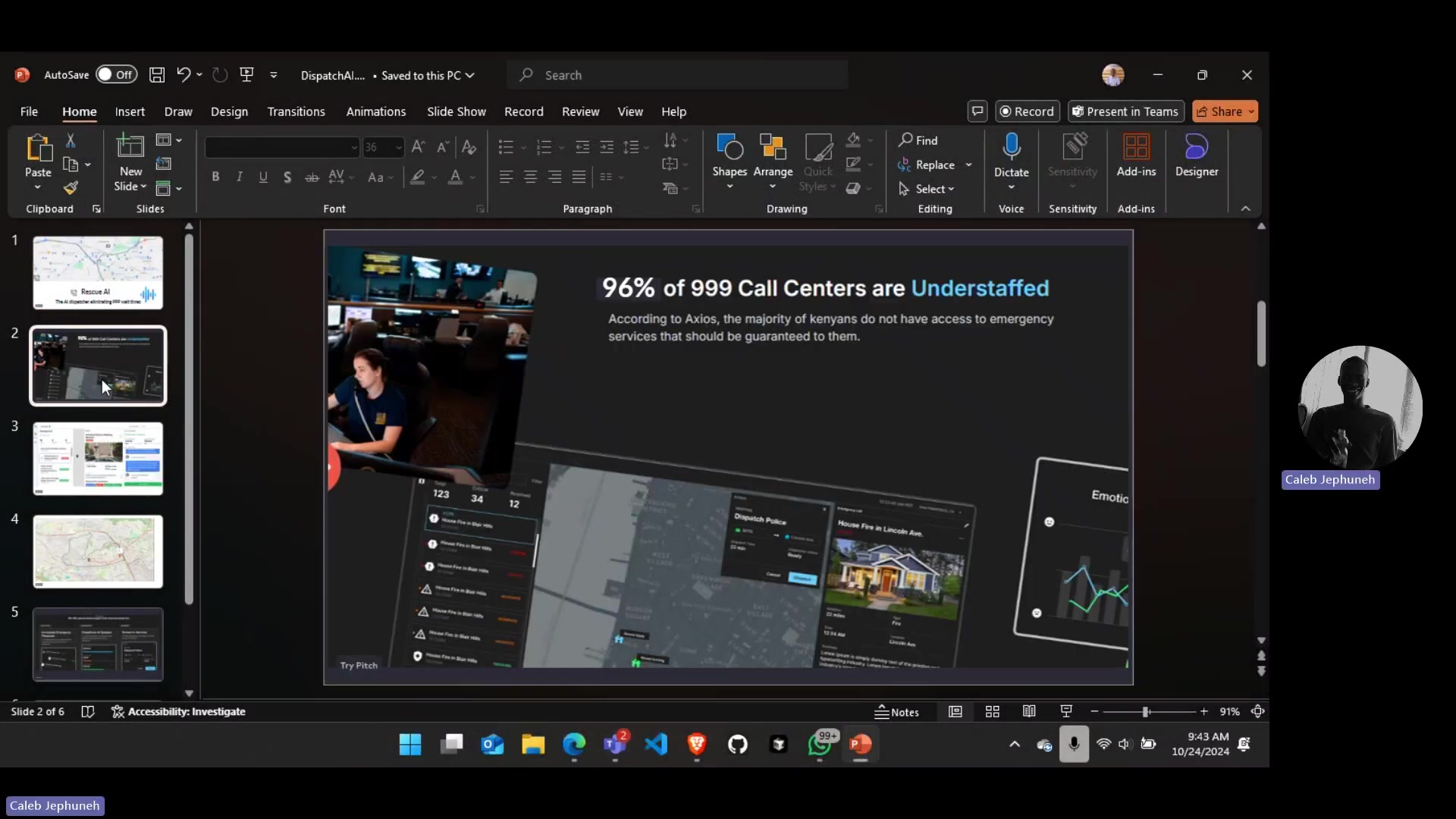Open the Animations tab
The width and height of the screenshot is (1456, 819).
[376, 111]
